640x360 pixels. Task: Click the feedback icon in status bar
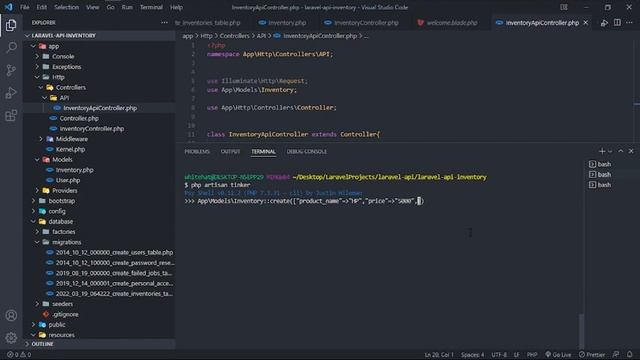pos(616,355)
